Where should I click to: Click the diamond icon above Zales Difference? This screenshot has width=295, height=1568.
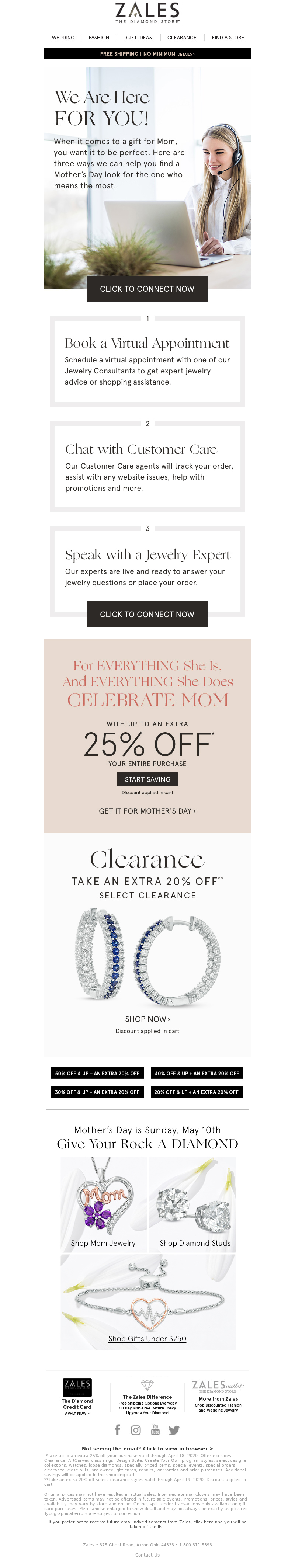147,1385
